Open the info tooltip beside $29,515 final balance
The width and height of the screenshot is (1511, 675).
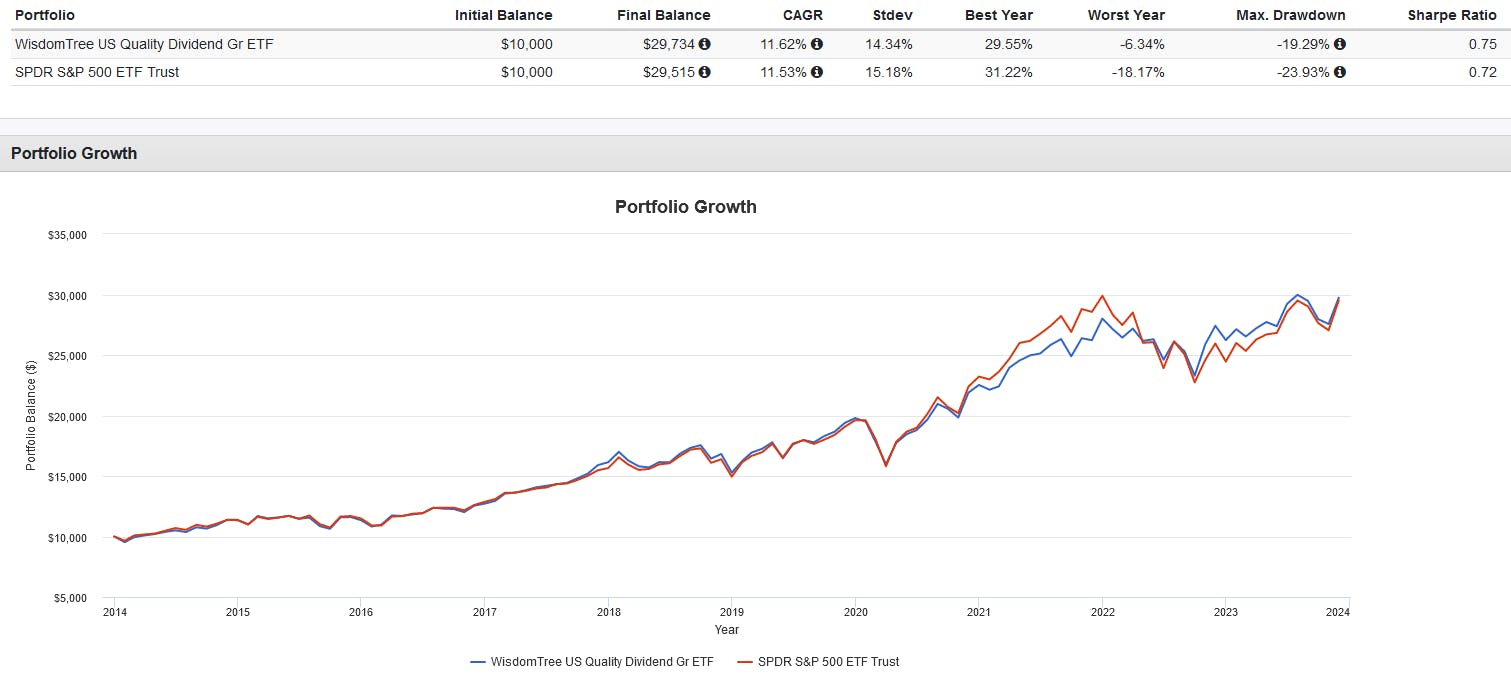704,72
